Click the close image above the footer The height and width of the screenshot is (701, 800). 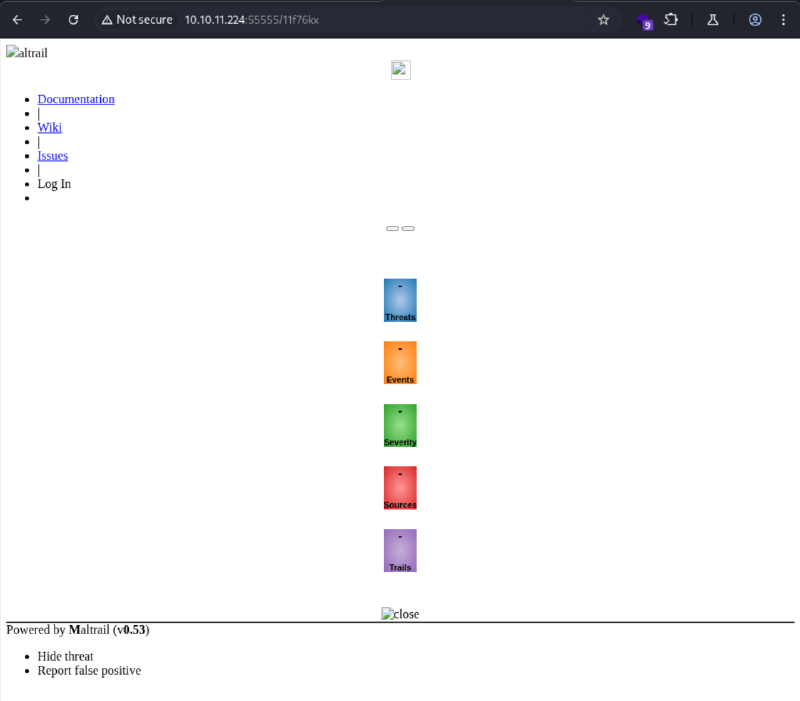pos(400,614)
